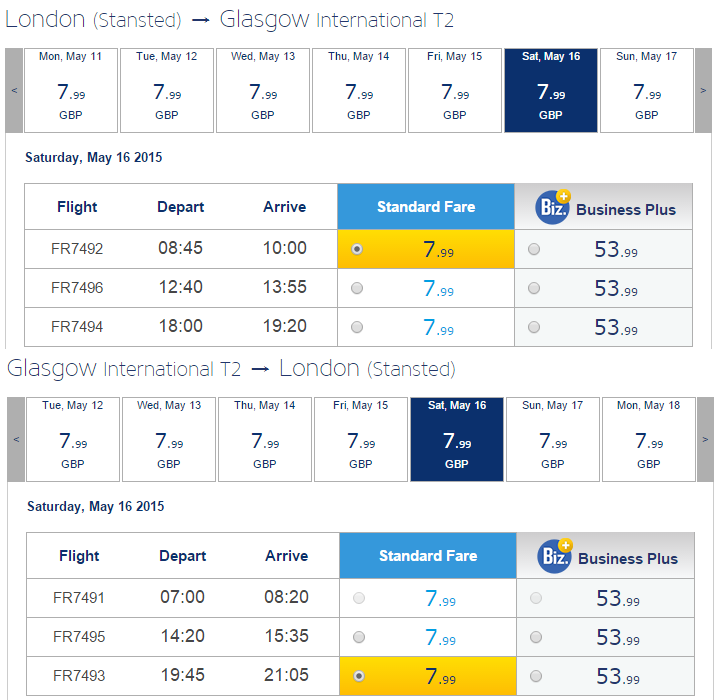
Task: Choose return date Sun, May 17
Action: (553, 439)
